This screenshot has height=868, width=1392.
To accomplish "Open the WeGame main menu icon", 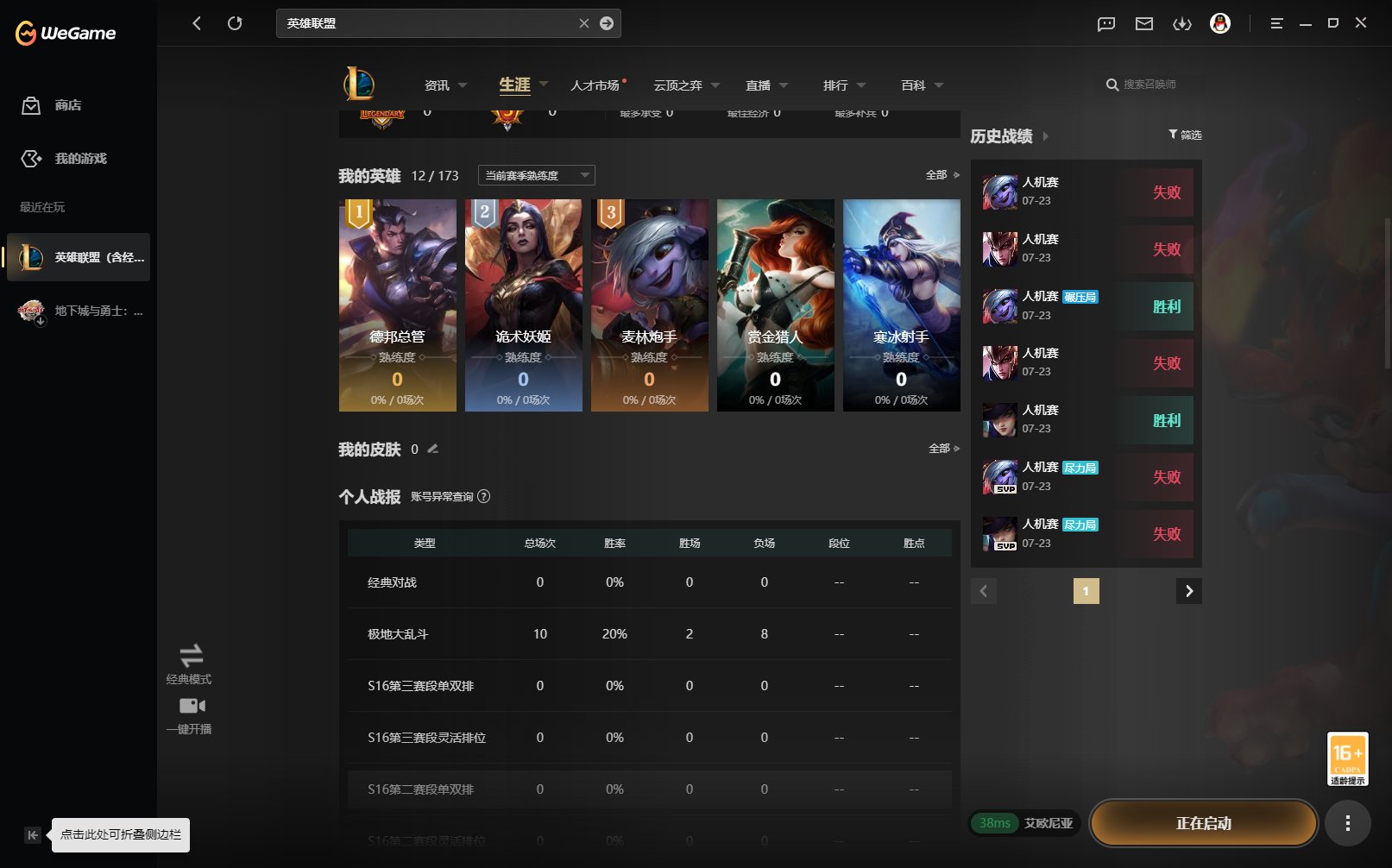I will (x=1277, y=23).
